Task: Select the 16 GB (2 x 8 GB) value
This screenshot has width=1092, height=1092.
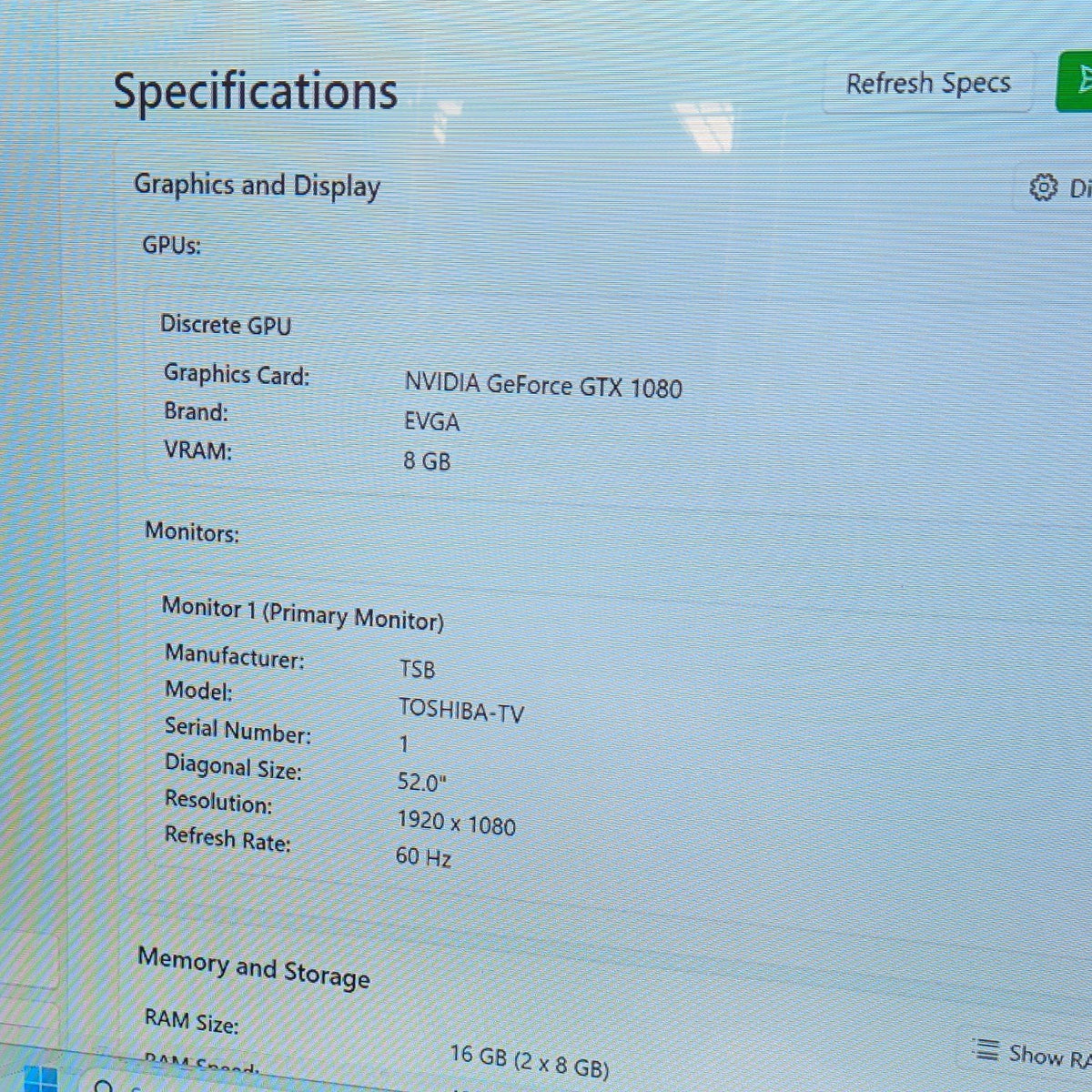Action: tap(530, 1060)
